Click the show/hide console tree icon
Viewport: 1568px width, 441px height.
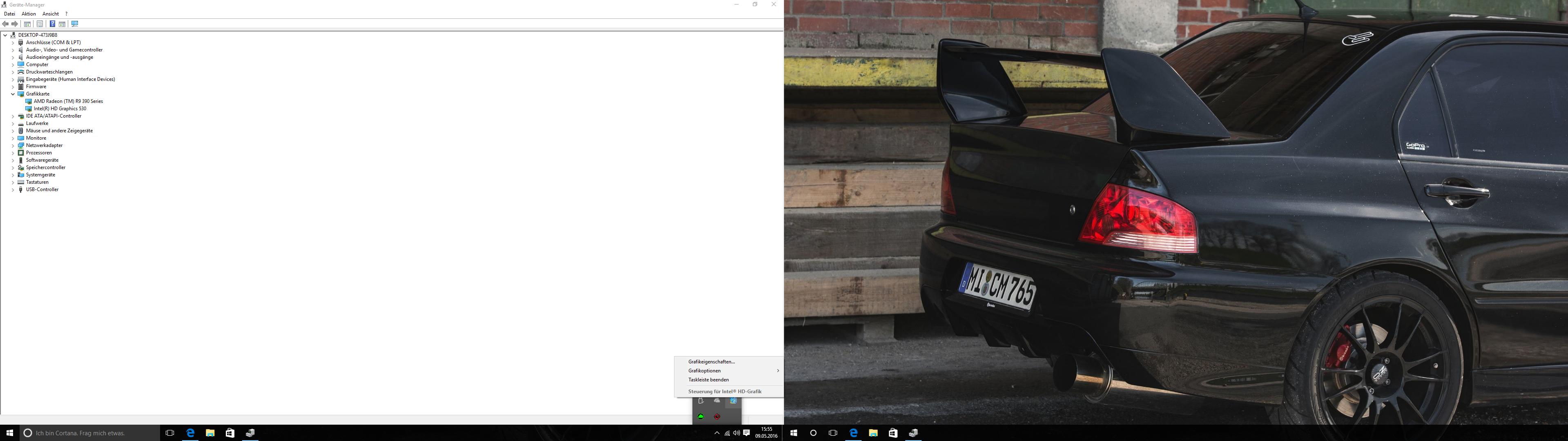coord(27,24)
